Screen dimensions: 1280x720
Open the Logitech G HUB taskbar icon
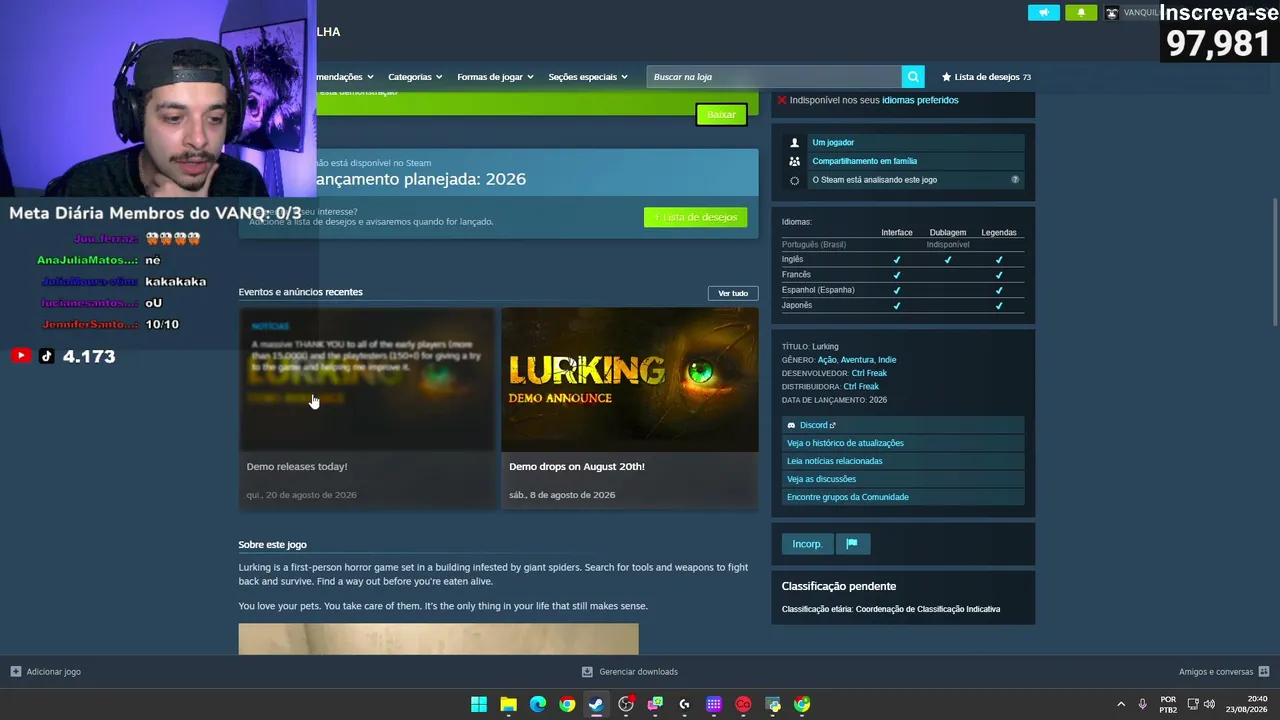[684, 704]
